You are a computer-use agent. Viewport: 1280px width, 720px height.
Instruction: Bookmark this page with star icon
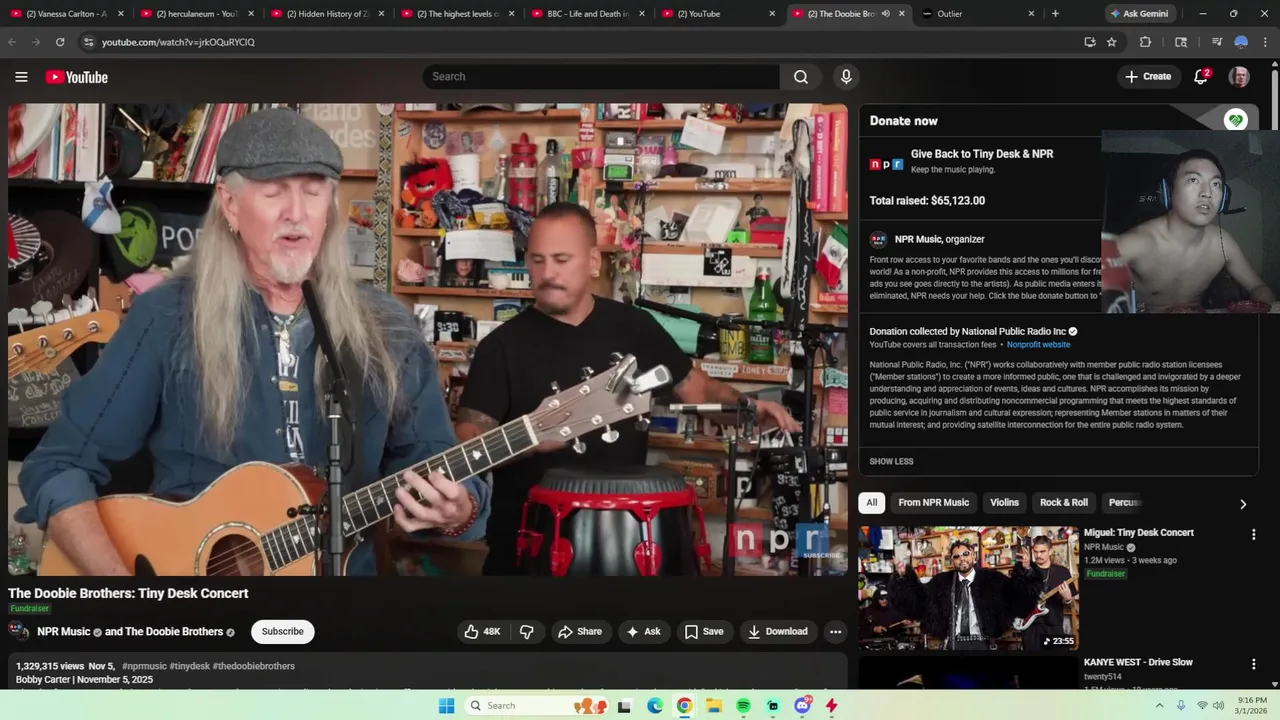click(x=1111, y=42)
